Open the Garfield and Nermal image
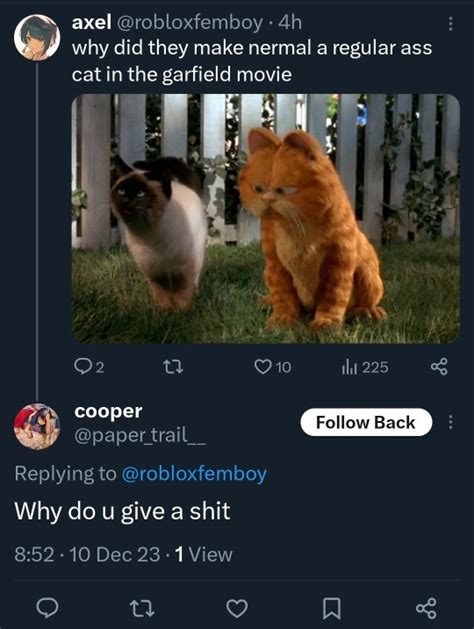This screenshot has width=474, height=629. (x=266, y=219)
